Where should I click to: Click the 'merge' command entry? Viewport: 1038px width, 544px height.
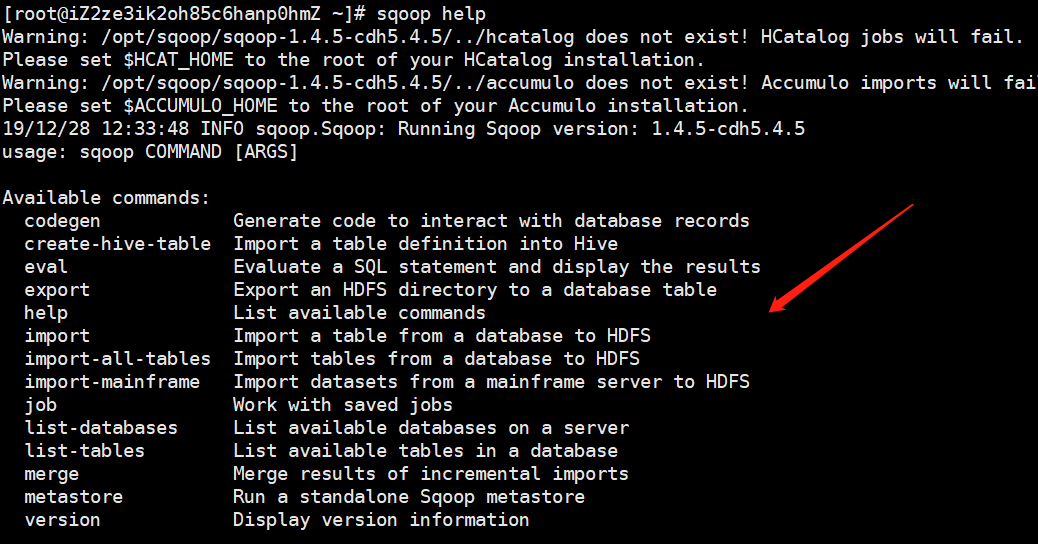coord(52,475)
